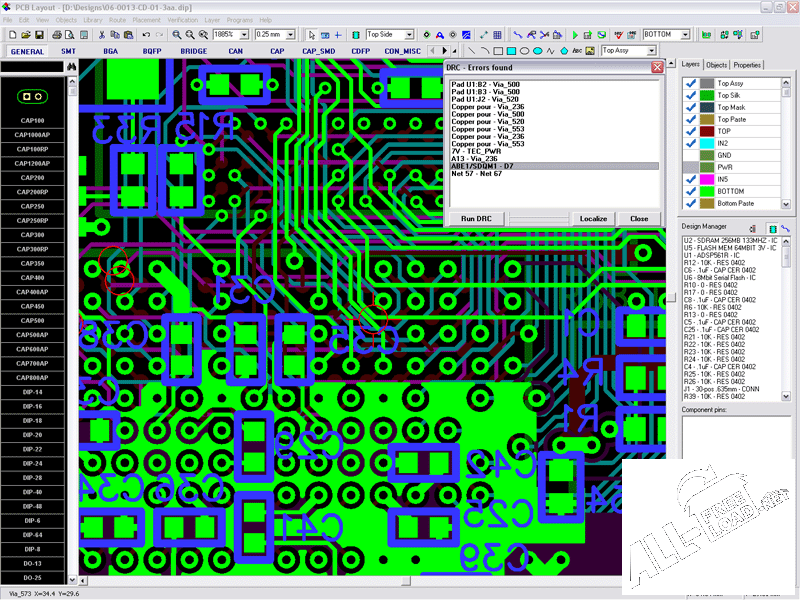800x600 pixels.
Task: Click the green Run autorouter arrow icon
Action: click(576, 34)
